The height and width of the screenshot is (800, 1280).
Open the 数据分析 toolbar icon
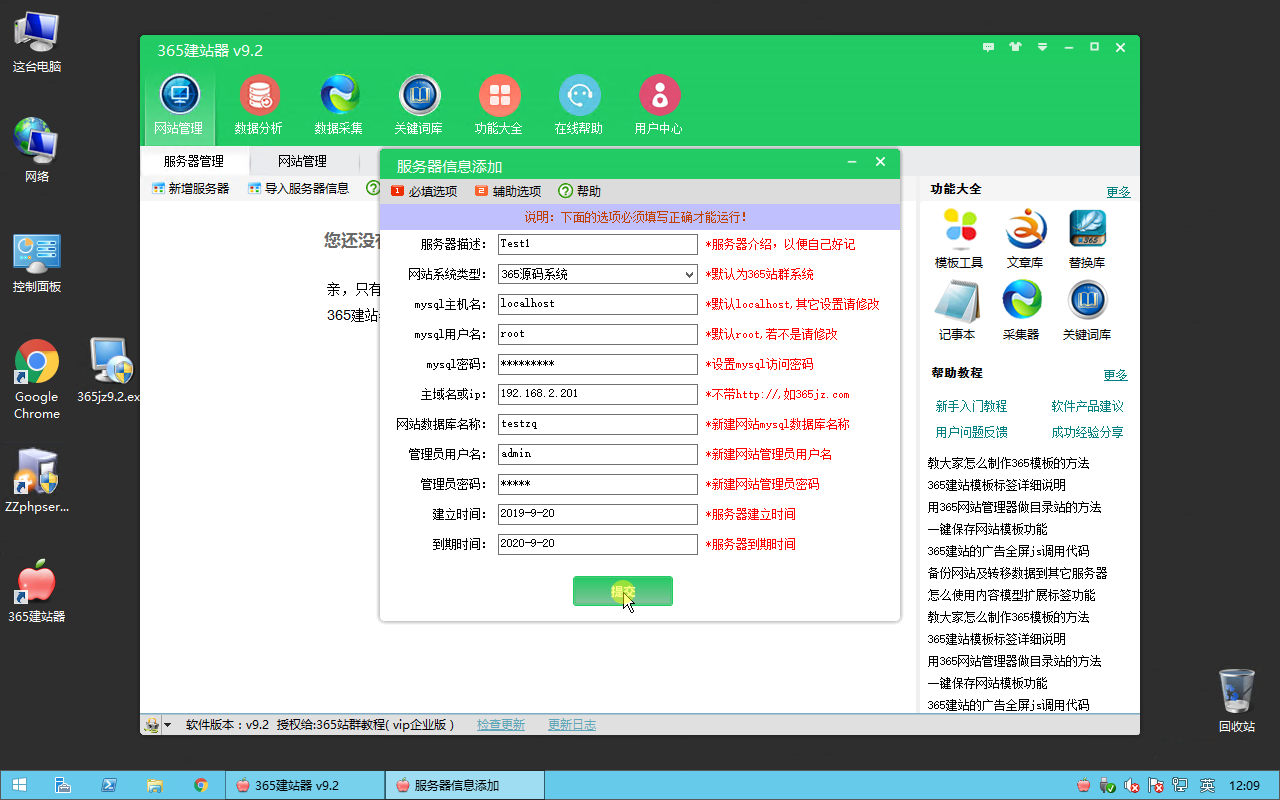pos(259,106)
